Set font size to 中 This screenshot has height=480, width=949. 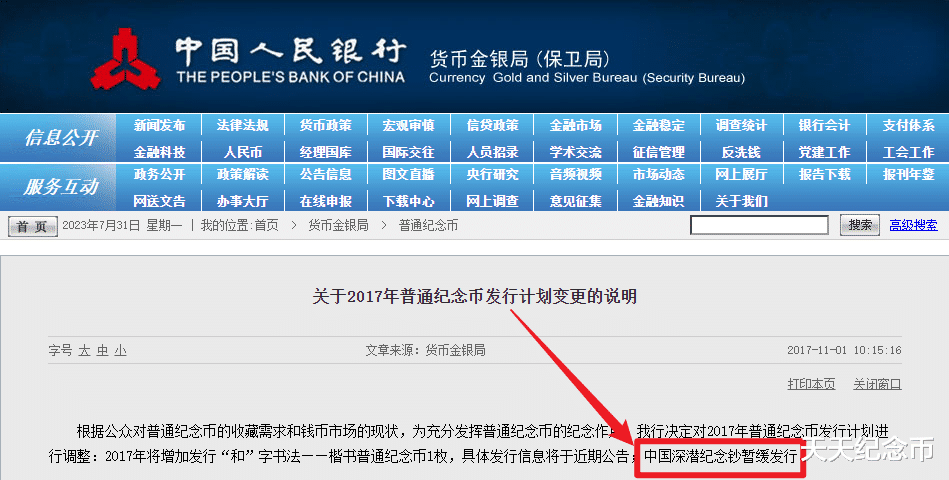[x=102, y=350]
